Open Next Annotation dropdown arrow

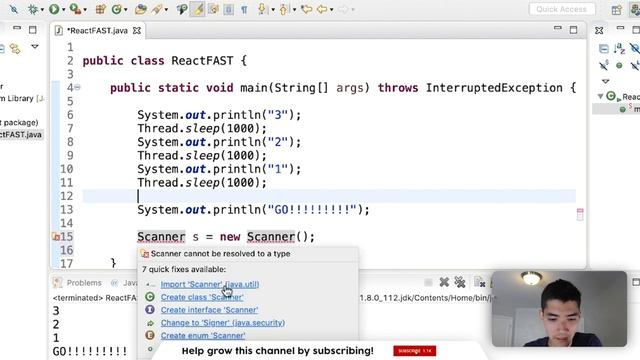click(272, 9)
